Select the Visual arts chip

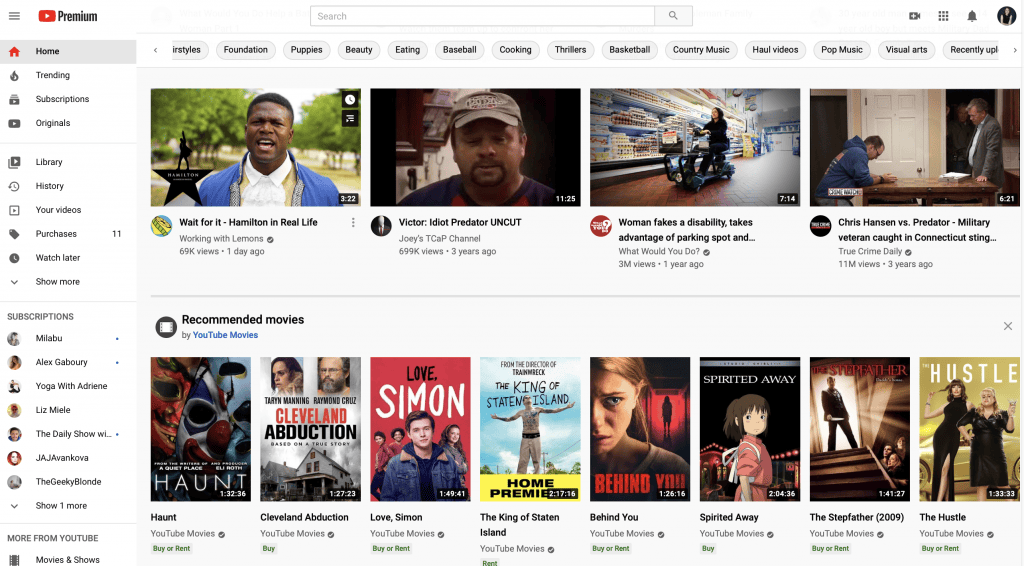906,50
